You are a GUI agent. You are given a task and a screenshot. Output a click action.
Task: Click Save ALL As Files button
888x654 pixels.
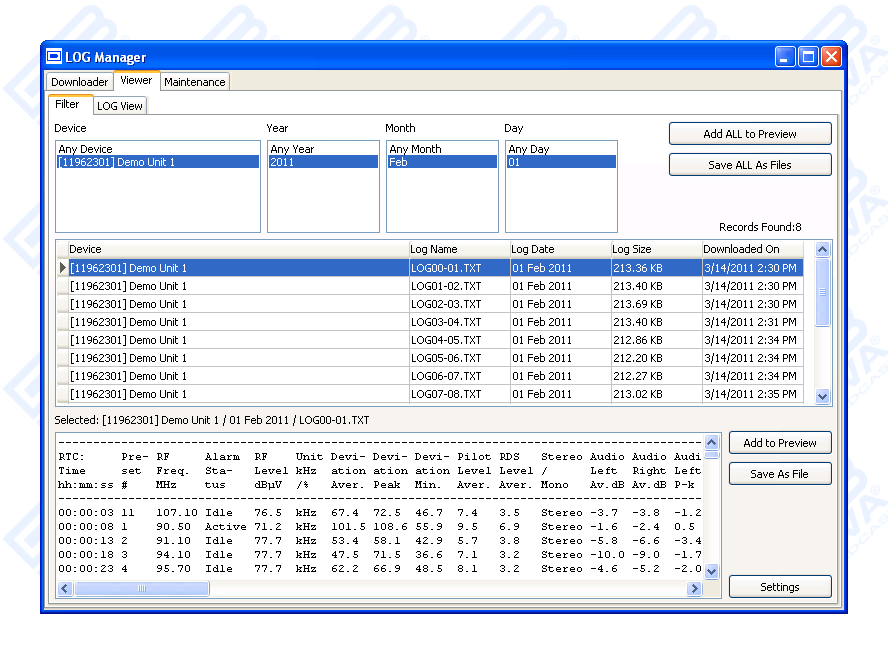pyautogui.click(x=749, y=165)
